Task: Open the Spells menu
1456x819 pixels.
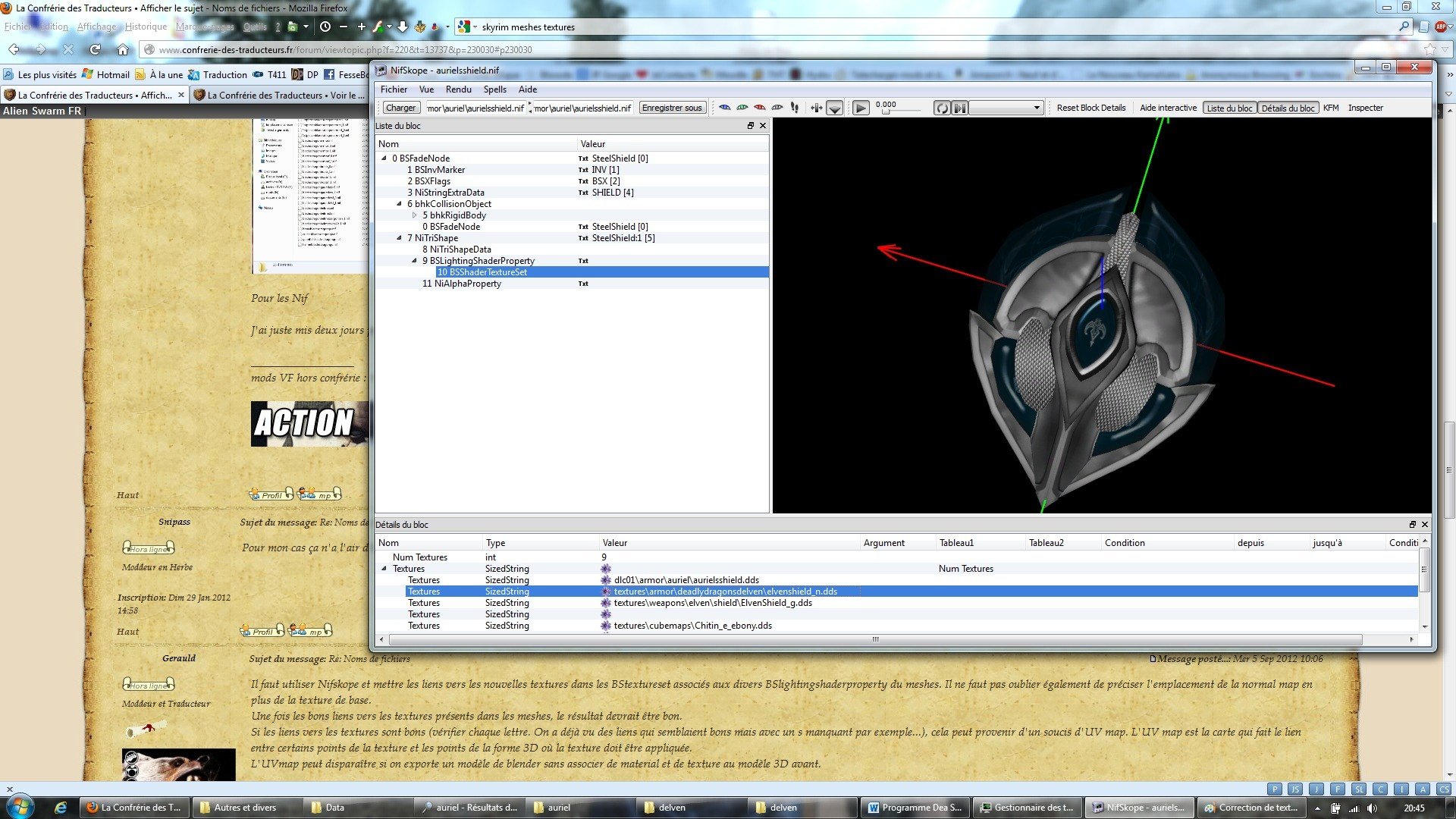Action: click(x=494, y=89)
